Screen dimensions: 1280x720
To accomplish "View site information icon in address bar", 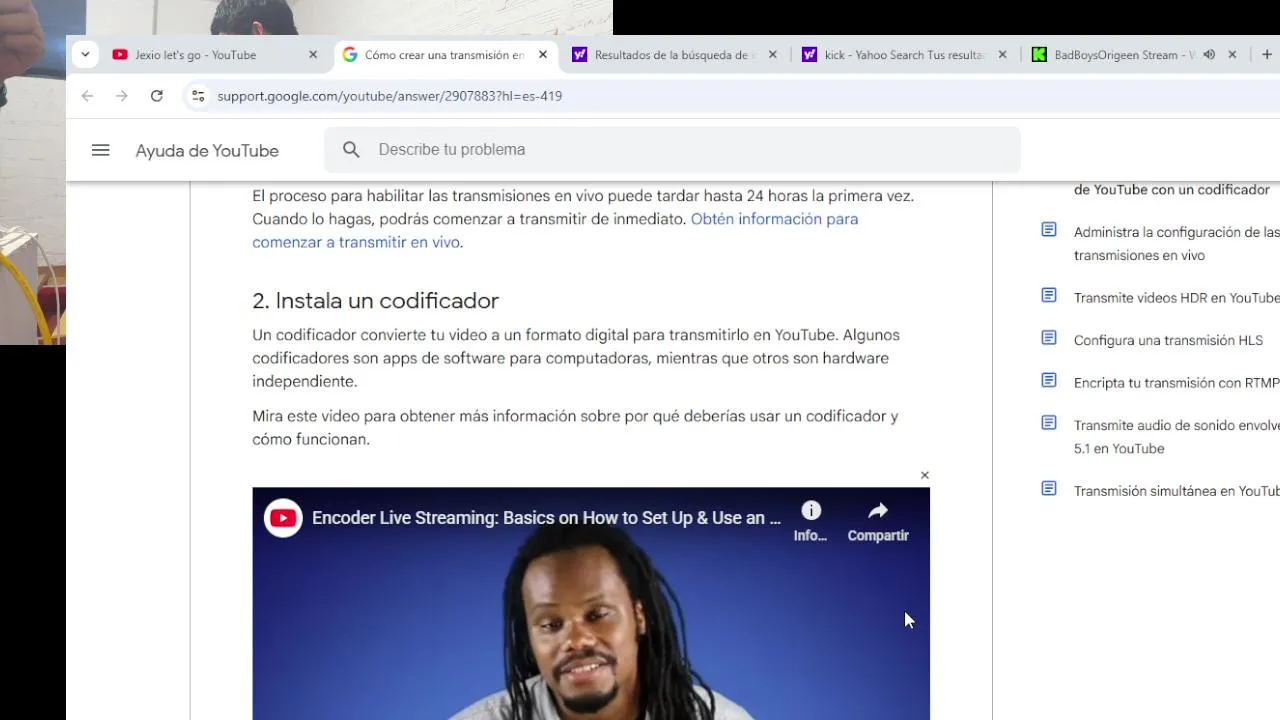I will click(198, 96).
